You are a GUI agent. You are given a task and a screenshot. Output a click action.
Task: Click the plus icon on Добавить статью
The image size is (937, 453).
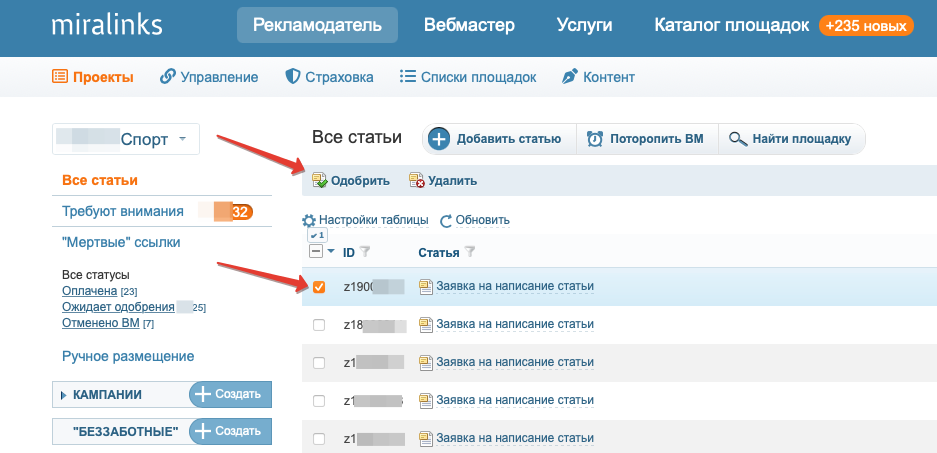coord(439,139)
